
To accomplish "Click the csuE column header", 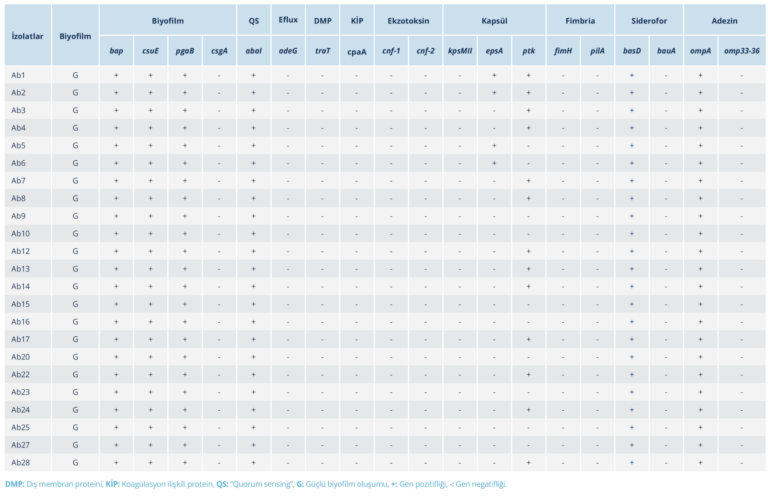I will 150,50.
